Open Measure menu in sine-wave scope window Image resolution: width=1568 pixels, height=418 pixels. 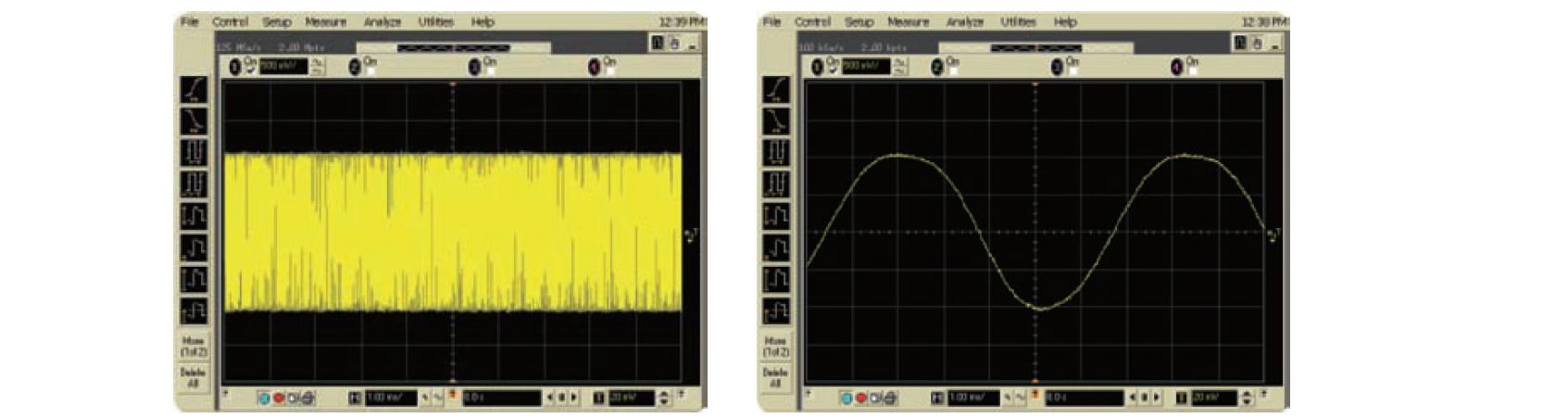point(909,21)
